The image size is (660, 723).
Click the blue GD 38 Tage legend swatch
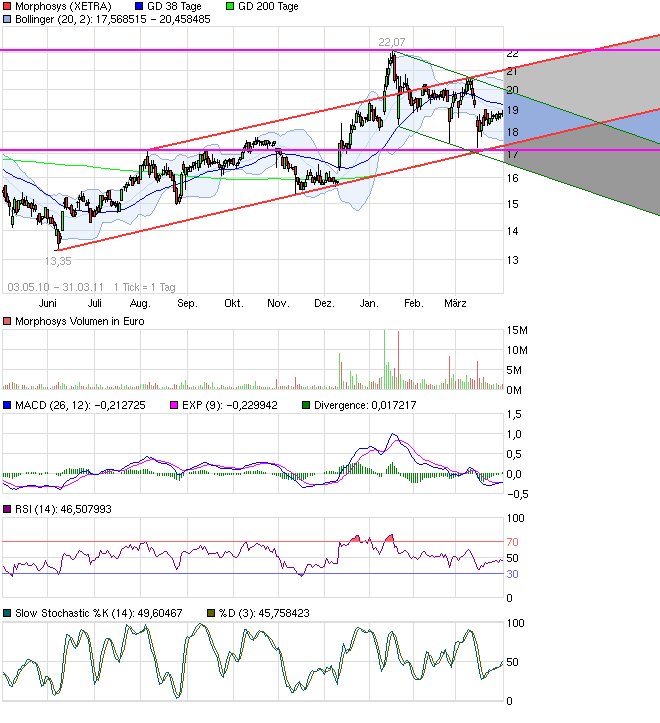click(x=139, y=6)
